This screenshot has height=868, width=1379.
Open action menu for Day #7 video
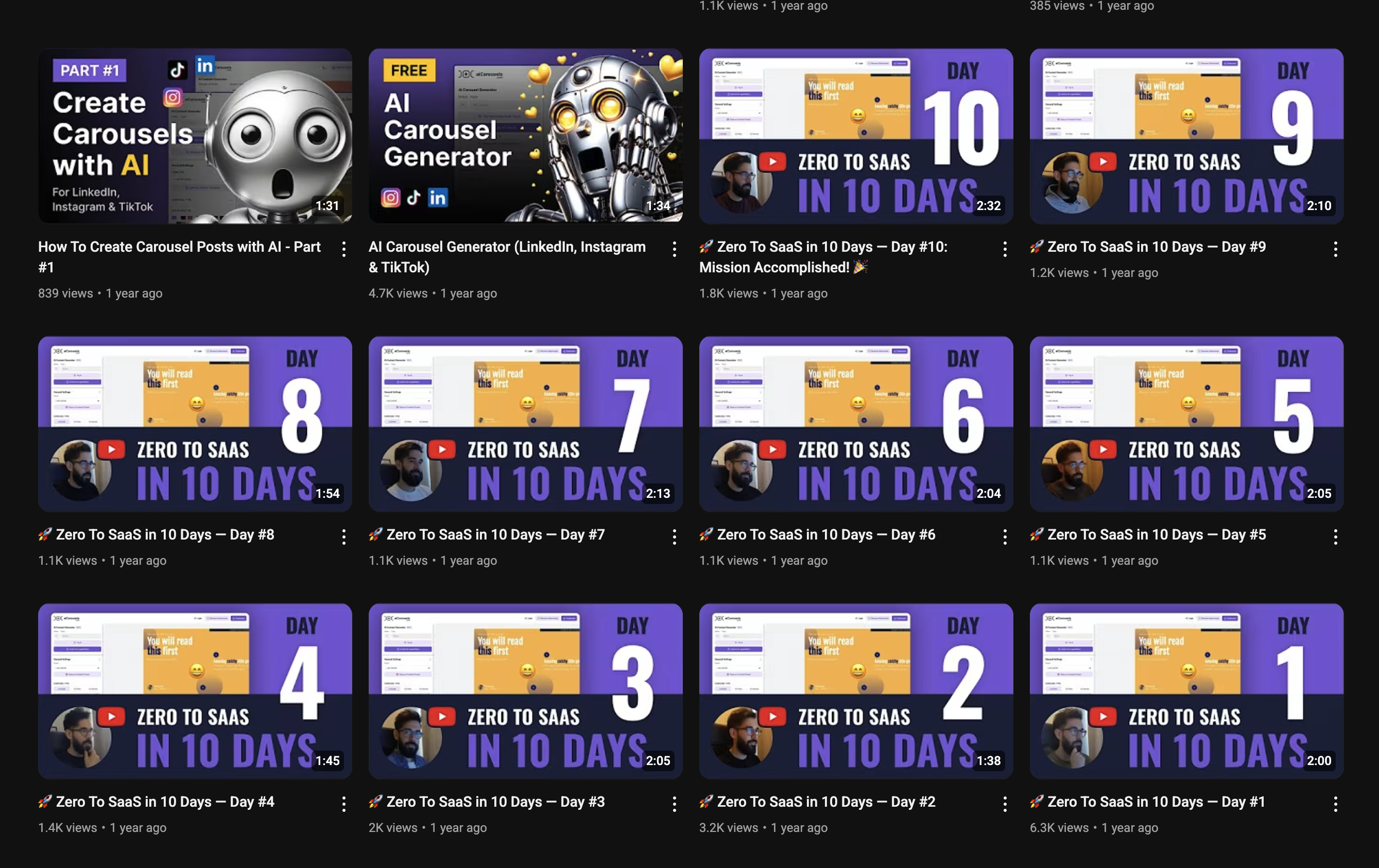click(674, 536)
